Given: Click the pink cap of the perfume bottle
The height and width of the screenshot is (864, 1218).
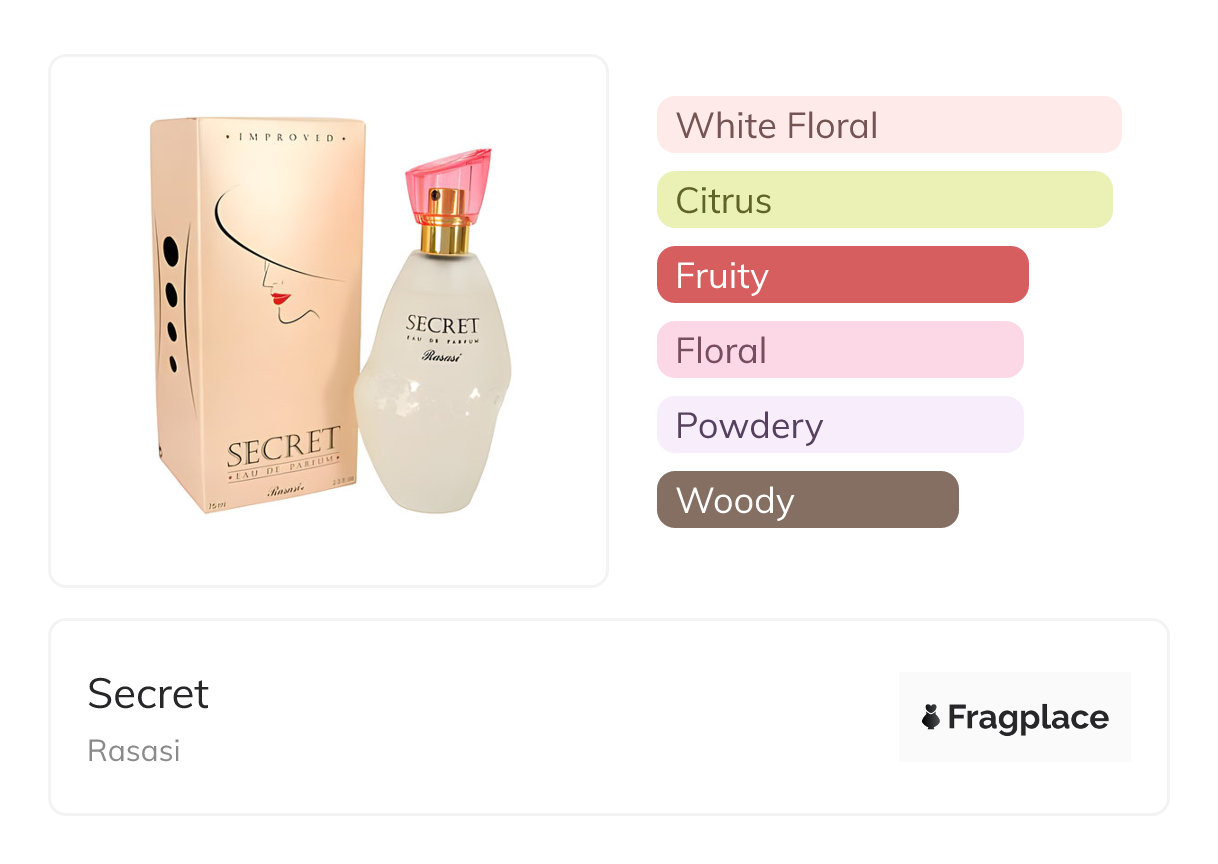Looking at the screenshot, I should click(x=448, y=182).
